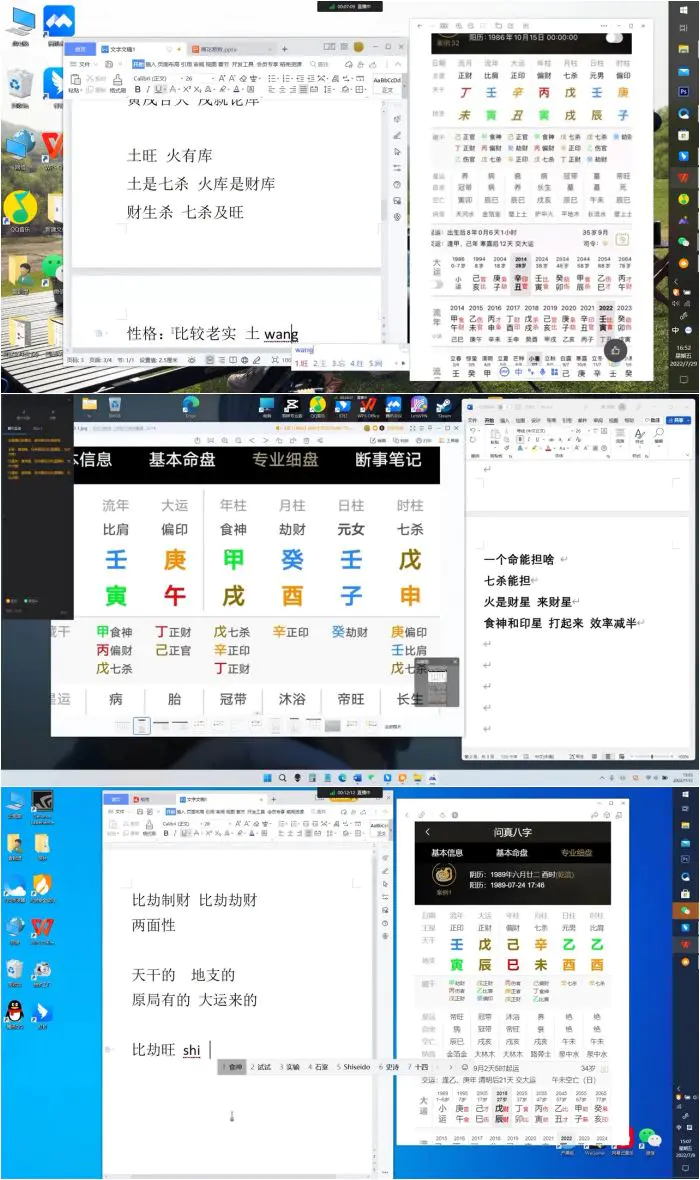Select IME candidate 旺 under typed wang
This screenshot has width=700, height=1180.
coord(302,363)
